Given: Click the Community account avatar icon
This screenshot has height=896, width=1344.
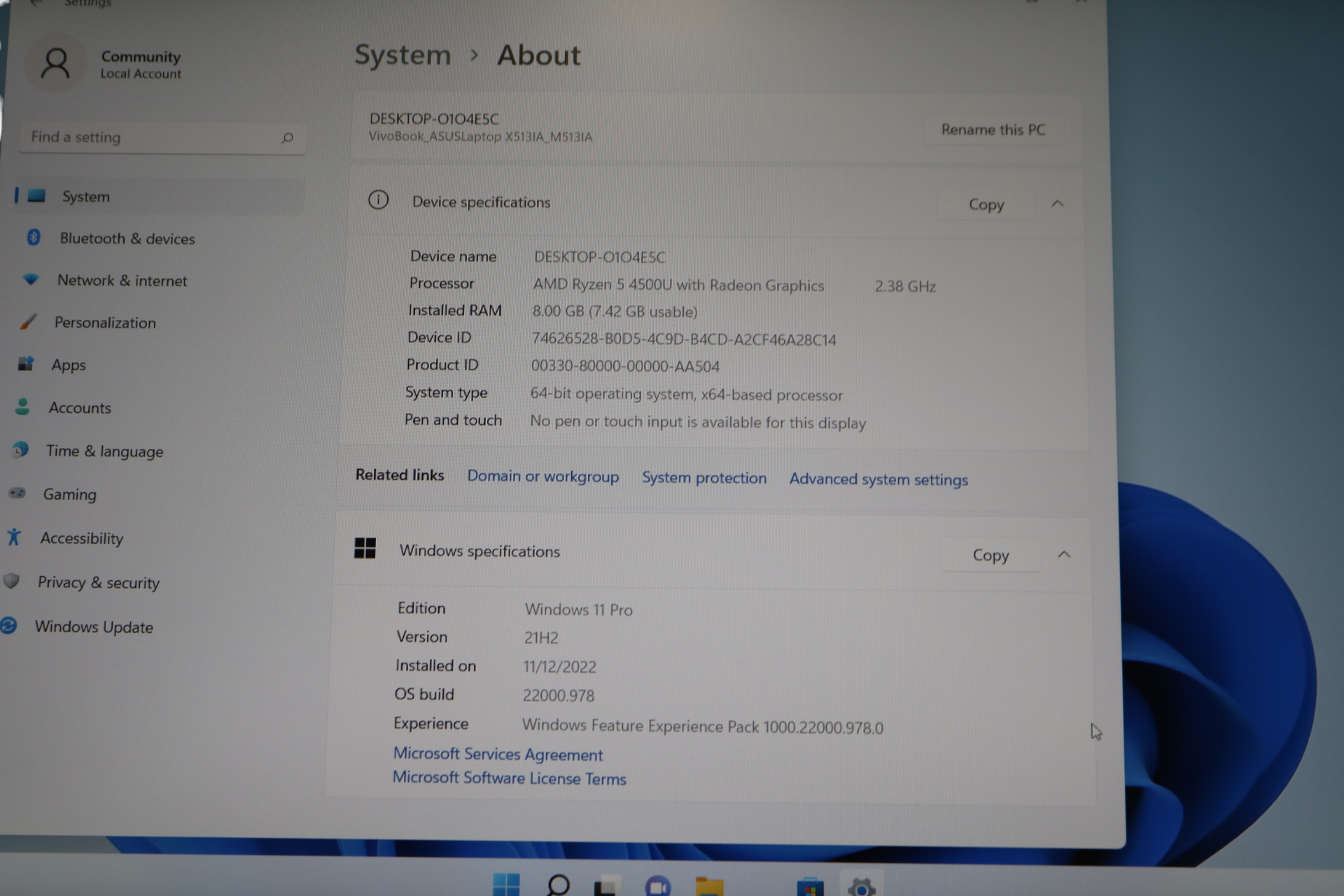Looking at the screenshot, I should point(56,64).
